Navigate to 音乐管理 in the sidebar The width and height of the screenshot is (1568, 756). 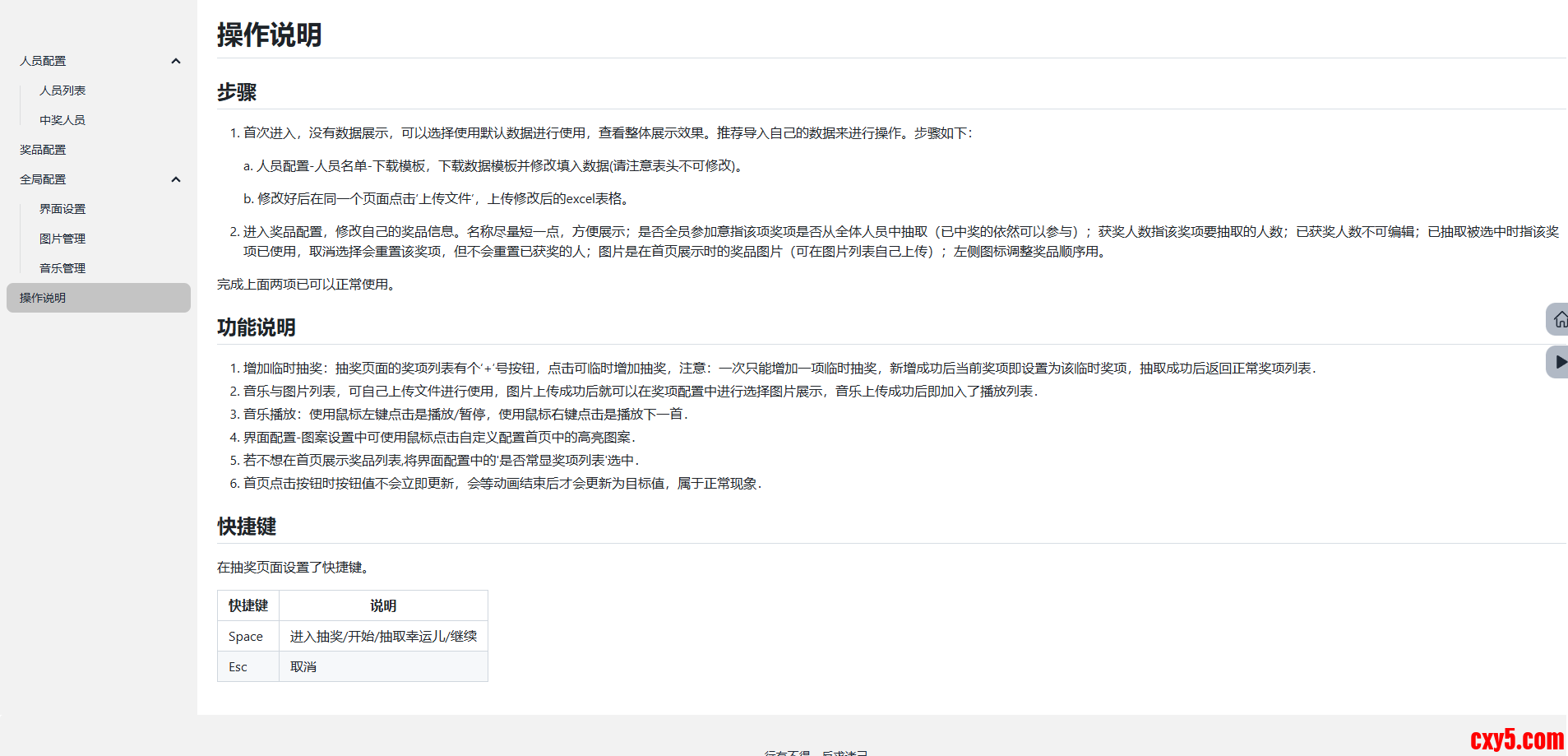pos(62,268)
